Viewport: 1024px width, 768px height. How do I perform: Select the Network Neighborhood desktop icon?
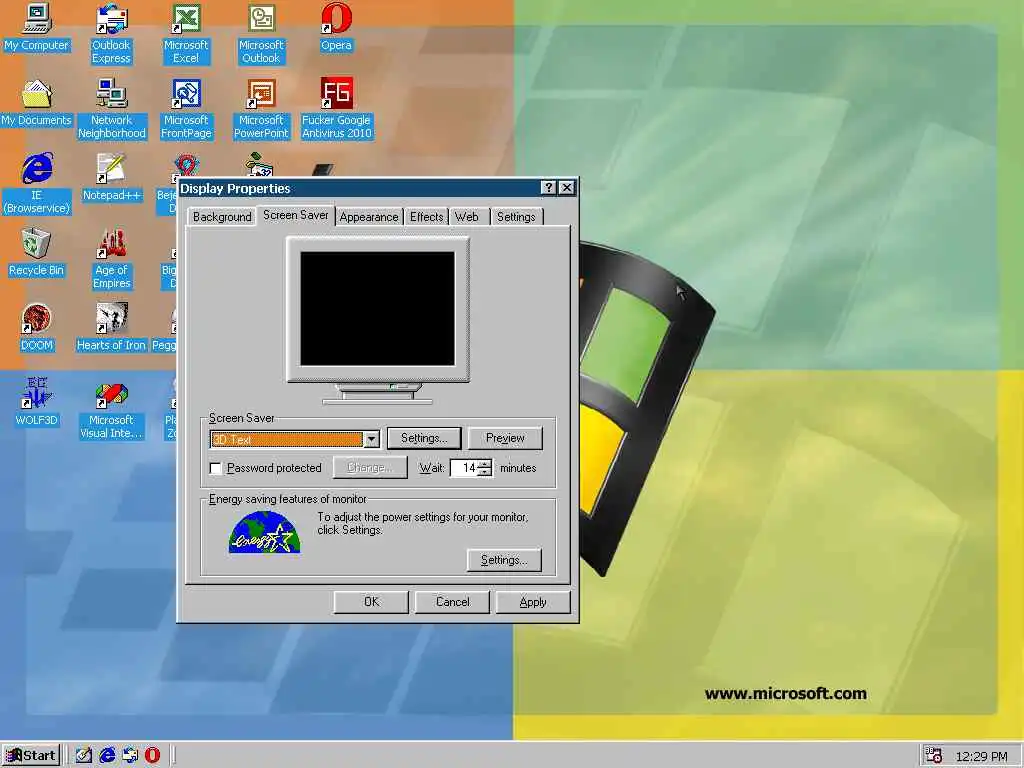pos(112,109)
